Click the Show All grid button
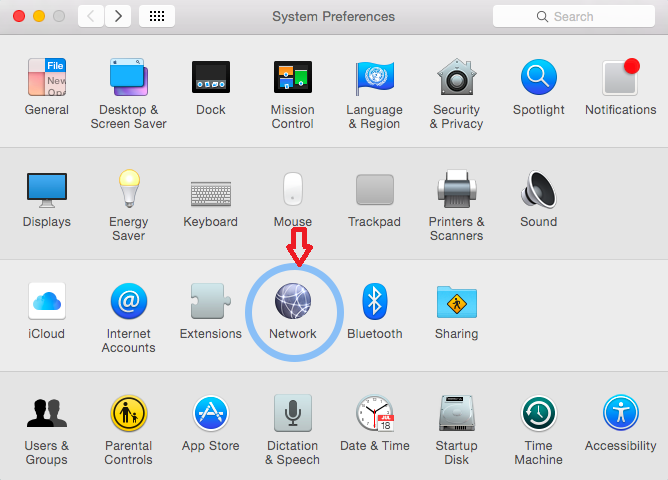Screen dimensions: 668x480 coord(158,16)
